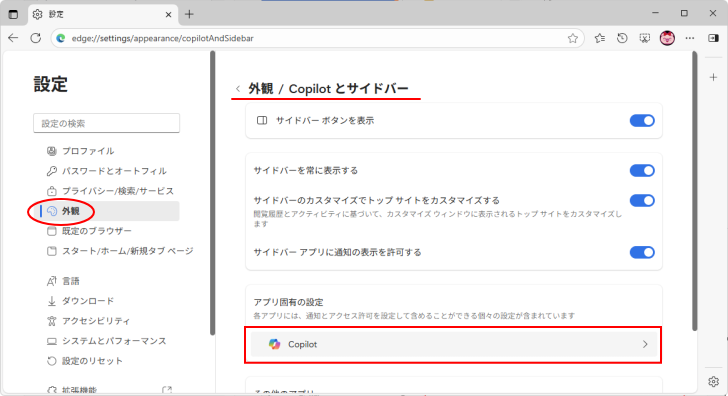Click 外観 breadcrumb link in heading

[260, 88]
